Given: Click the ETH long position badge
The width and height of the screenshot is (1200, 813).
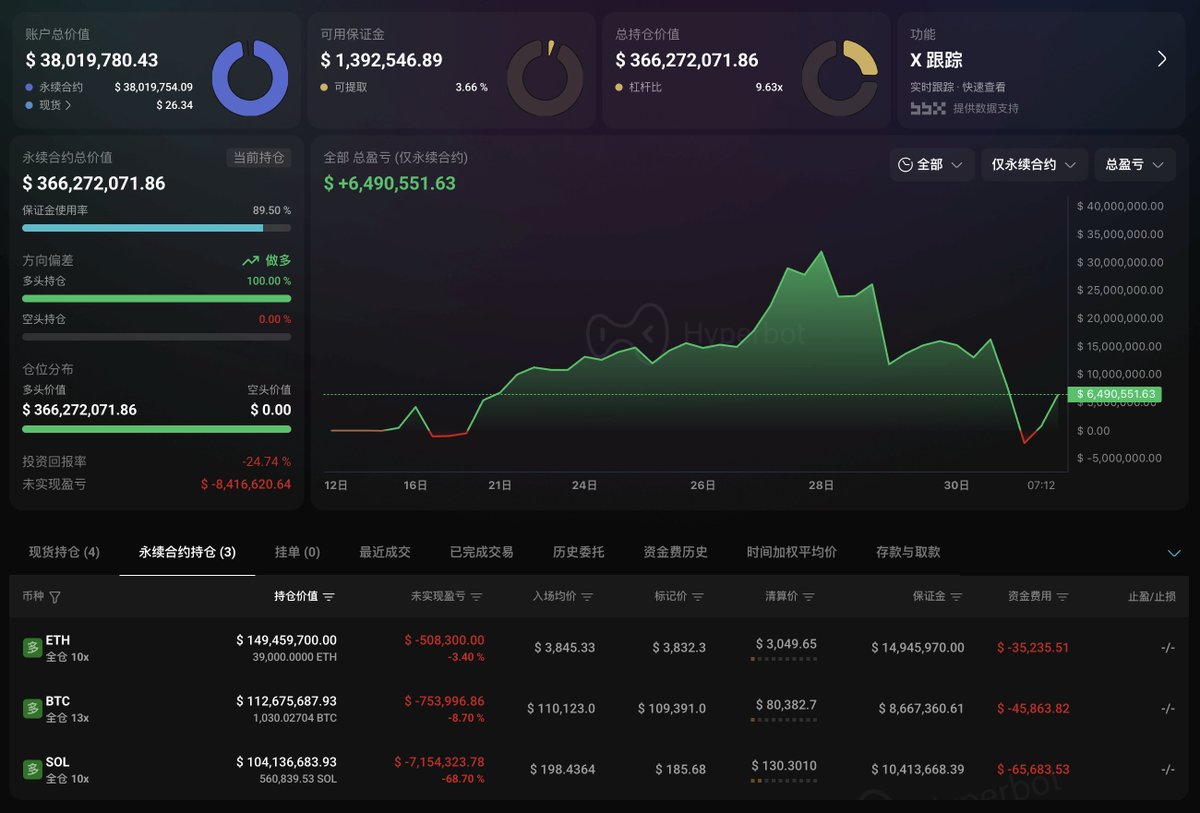Looking at the screenshot, I should click(x=32, y=647).
